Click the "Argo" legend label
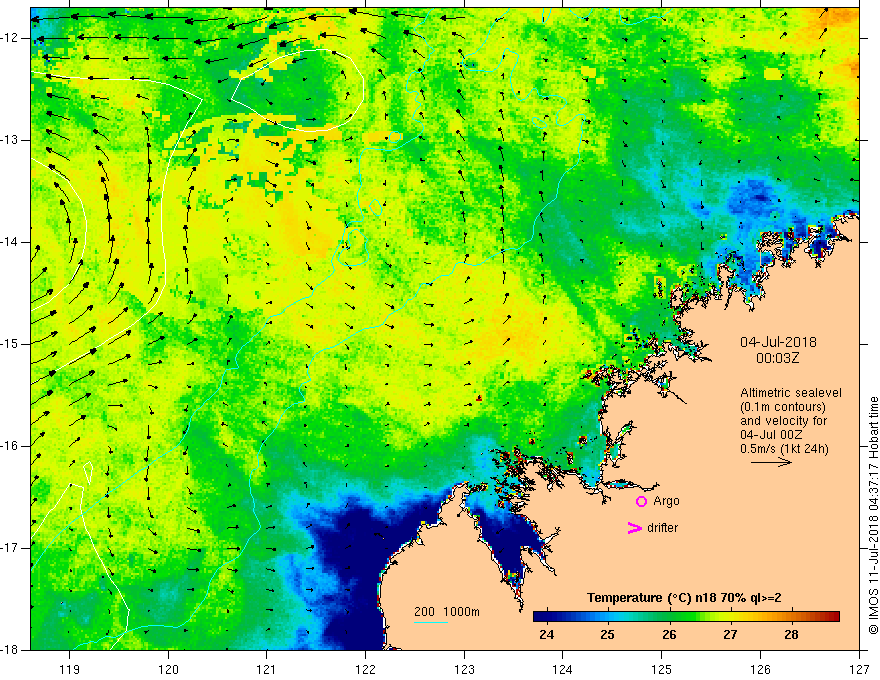 click(666, 502)
